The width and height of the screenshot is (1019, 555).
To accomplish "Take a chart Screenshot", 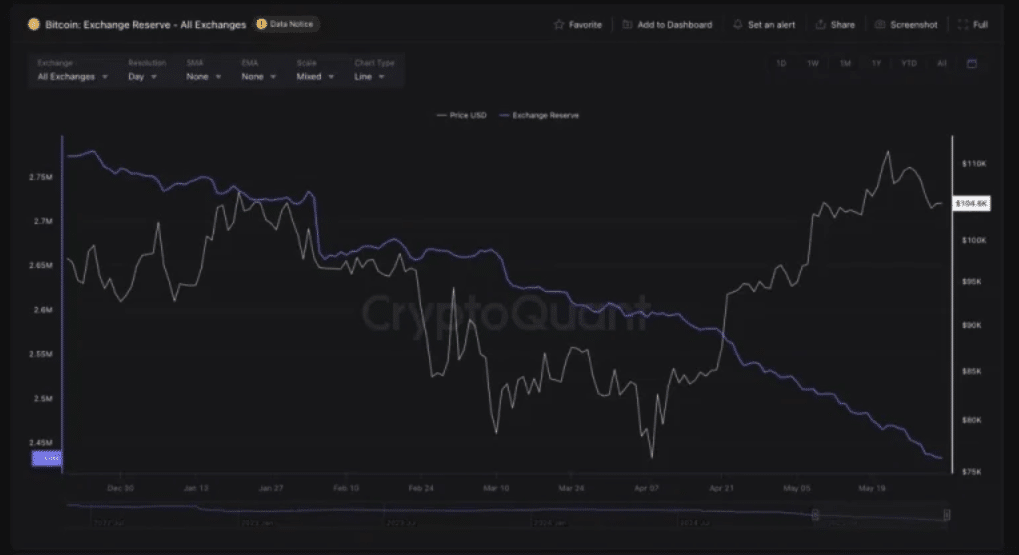I will [907, 25].
